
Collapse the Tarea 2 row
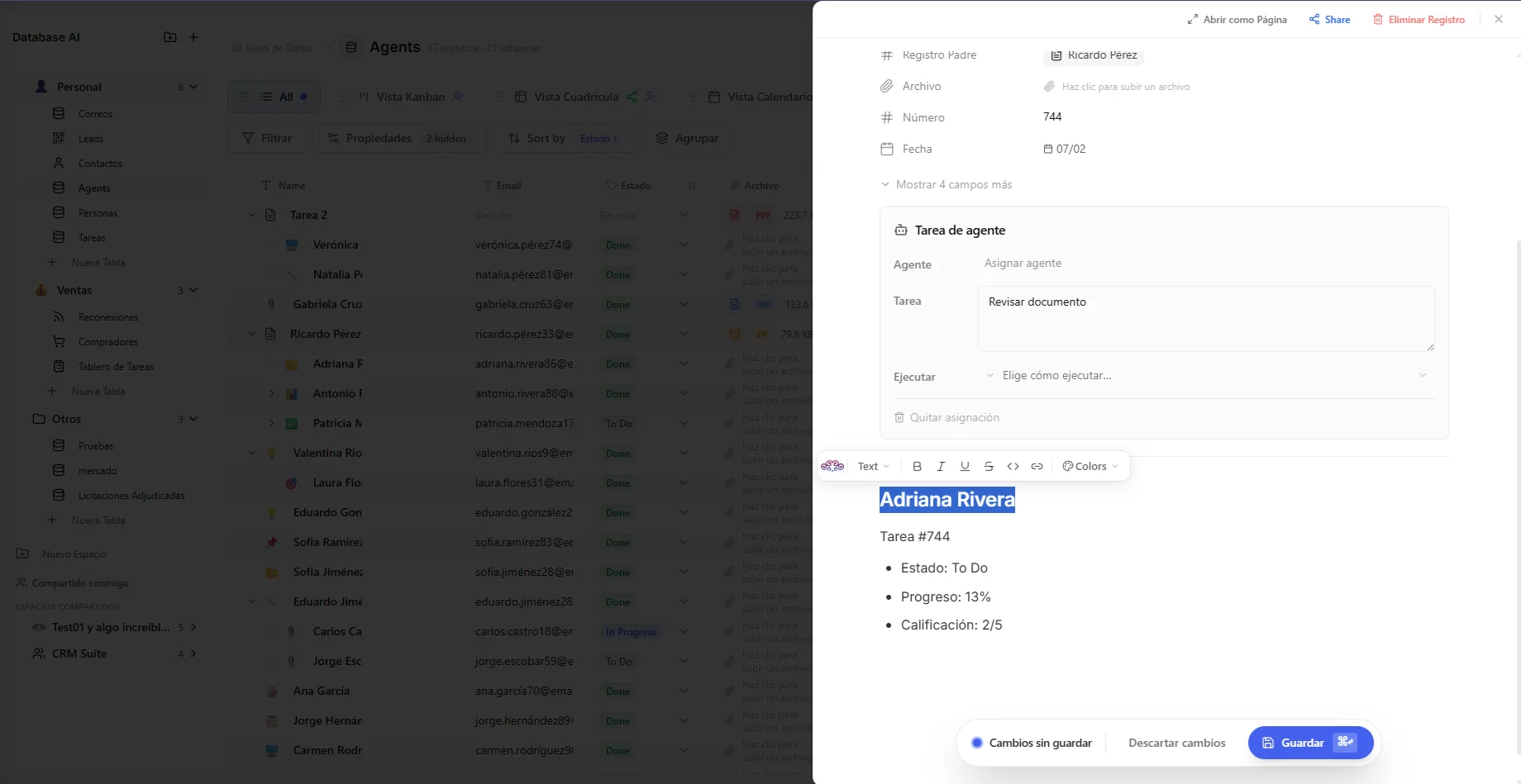click(x=252, y=215)
